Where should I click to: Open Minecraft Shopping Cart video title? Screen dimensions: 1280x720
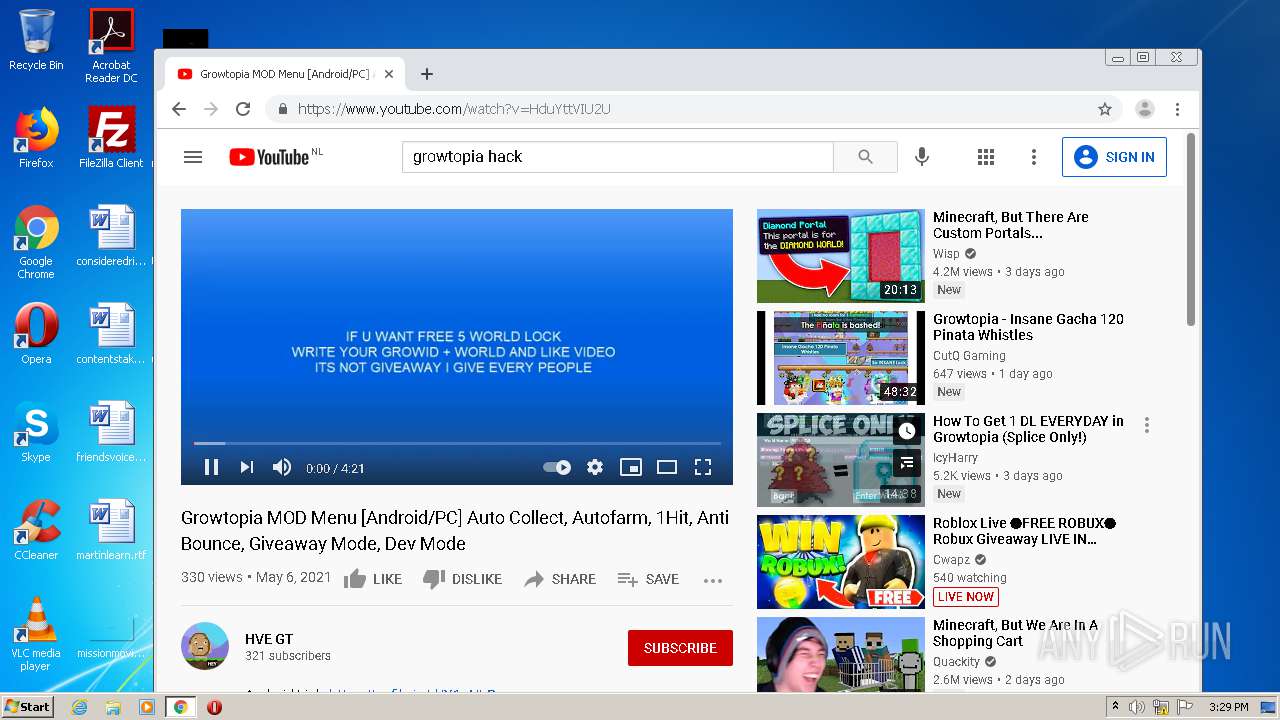click(x=1015, y=633)
